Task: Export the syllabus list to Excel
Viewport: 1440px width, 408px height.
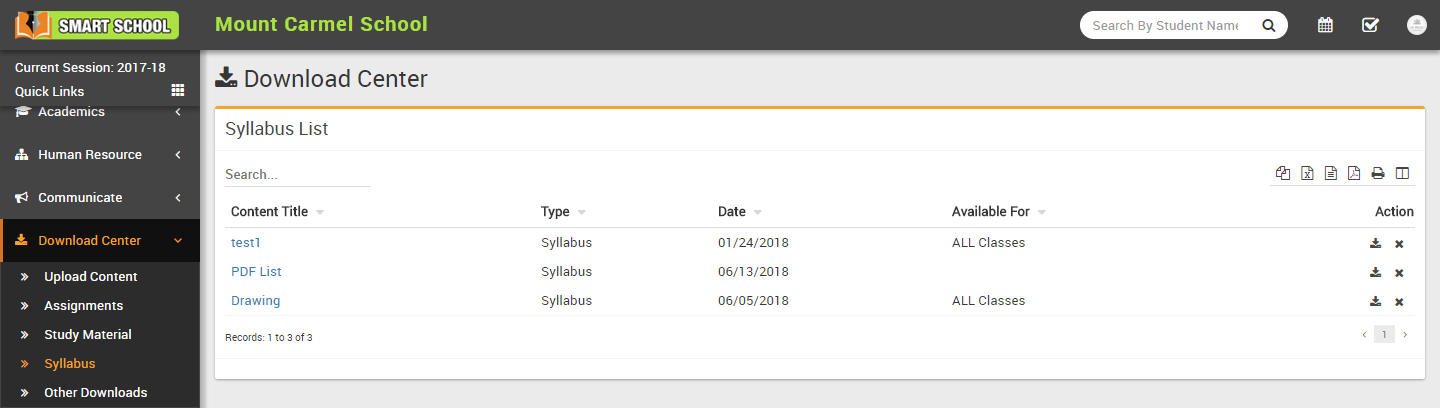Action: [x=1307, y=173]
